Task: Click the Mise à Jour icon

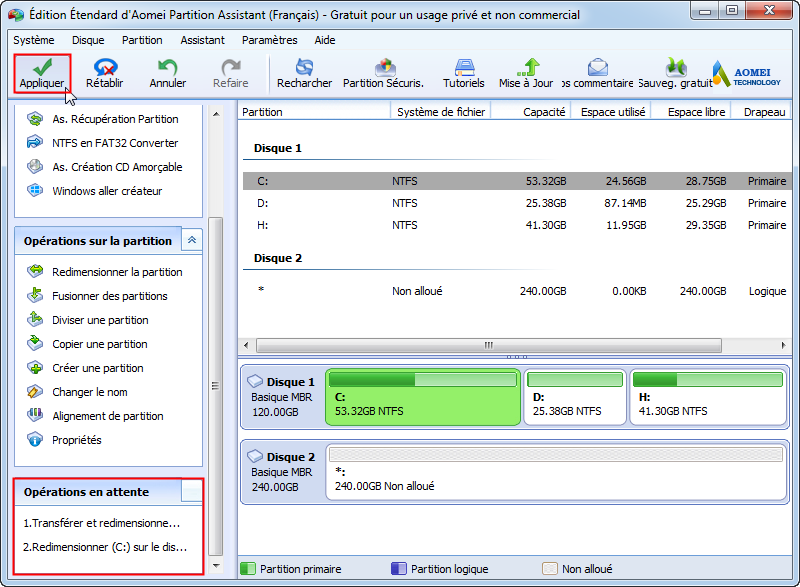Action: point(528,67)
